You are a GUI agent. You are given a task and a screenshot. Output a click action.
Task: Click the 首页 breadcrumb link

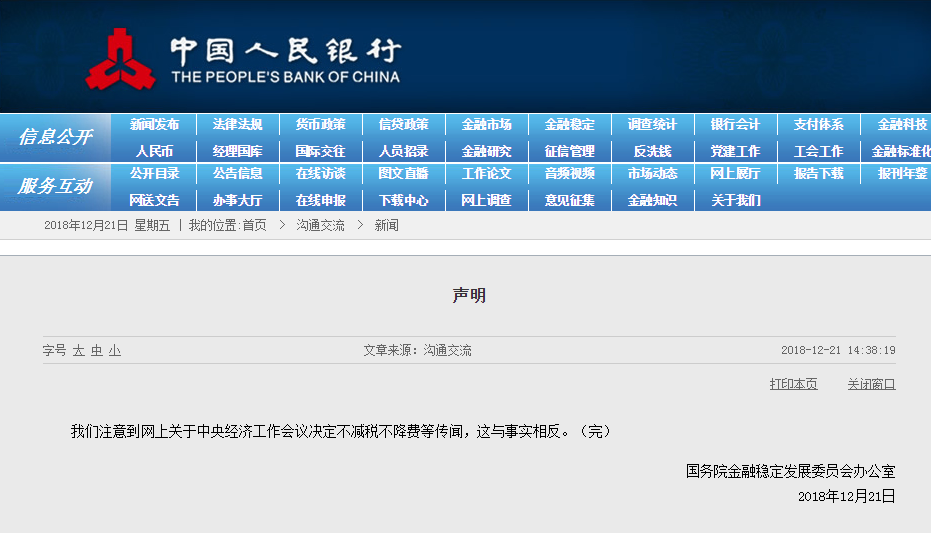click(254, 226)
